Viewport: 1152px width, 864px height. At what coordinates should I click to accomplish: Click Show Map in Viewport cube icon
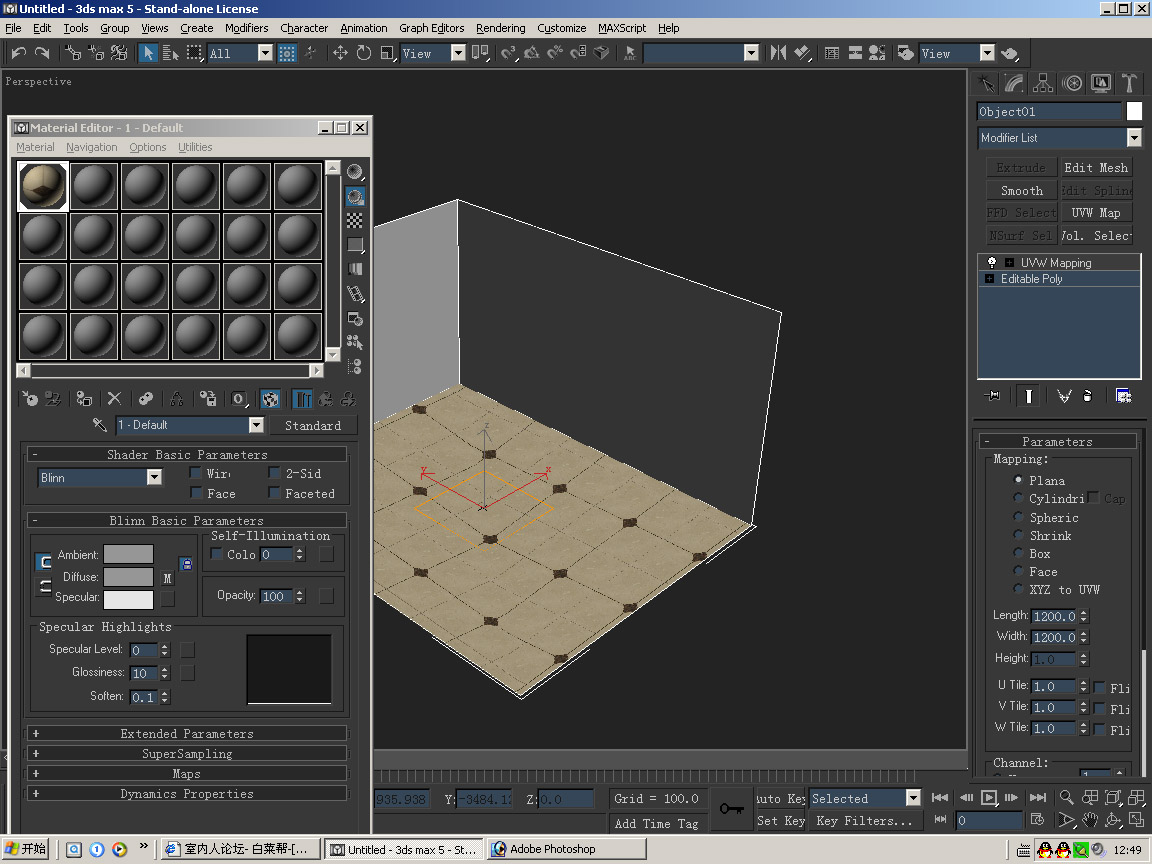pyautogui.click(x=270, y=399)
